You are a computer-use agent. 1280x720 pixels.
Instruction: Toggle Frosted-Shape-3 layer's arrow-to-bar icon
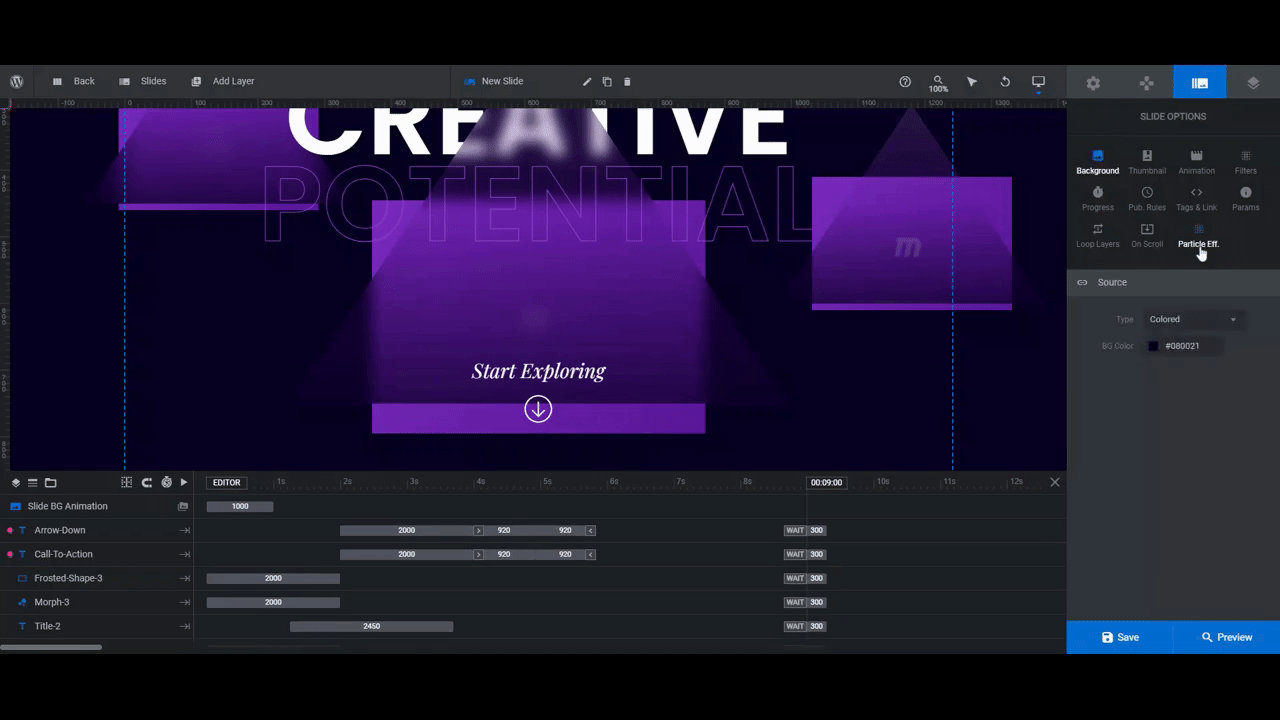(184, 578)
